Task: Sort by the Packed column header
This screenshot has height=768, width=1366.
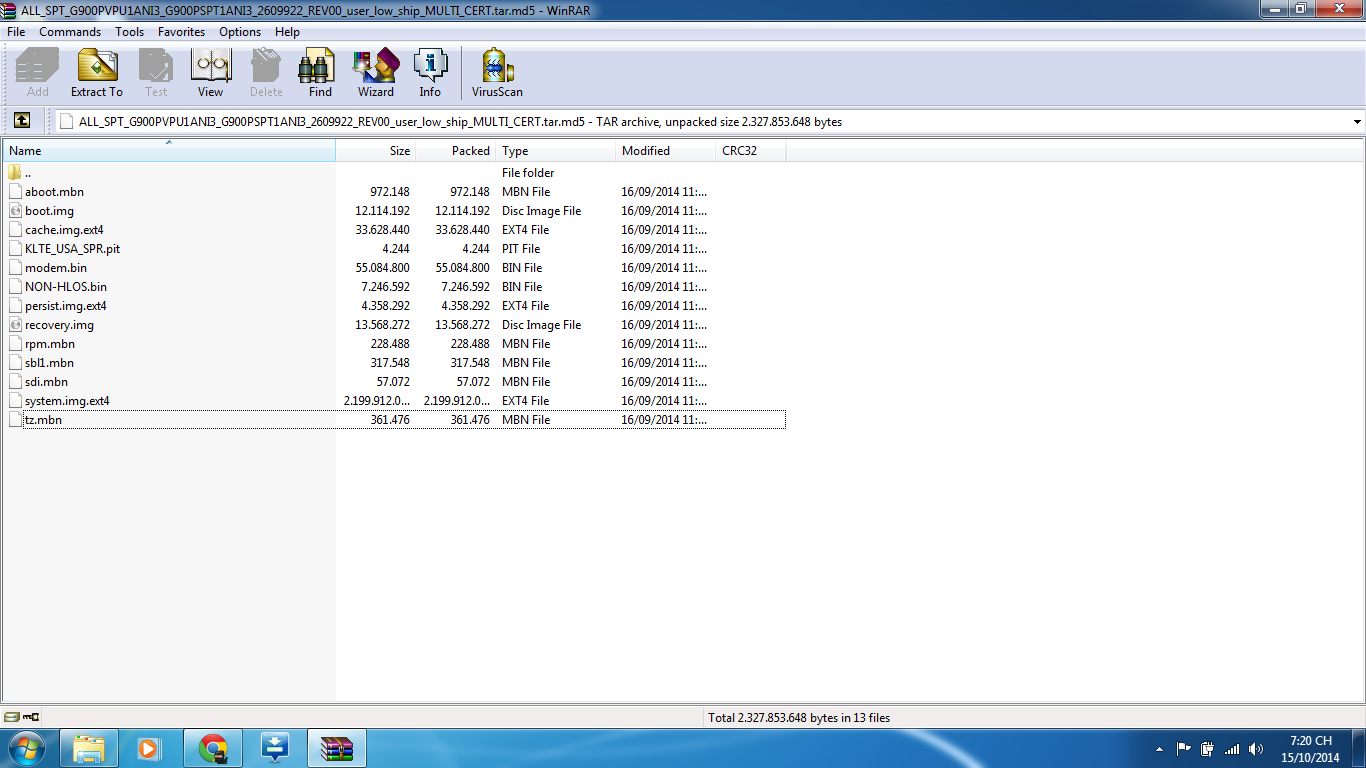Action: point(456,151)
